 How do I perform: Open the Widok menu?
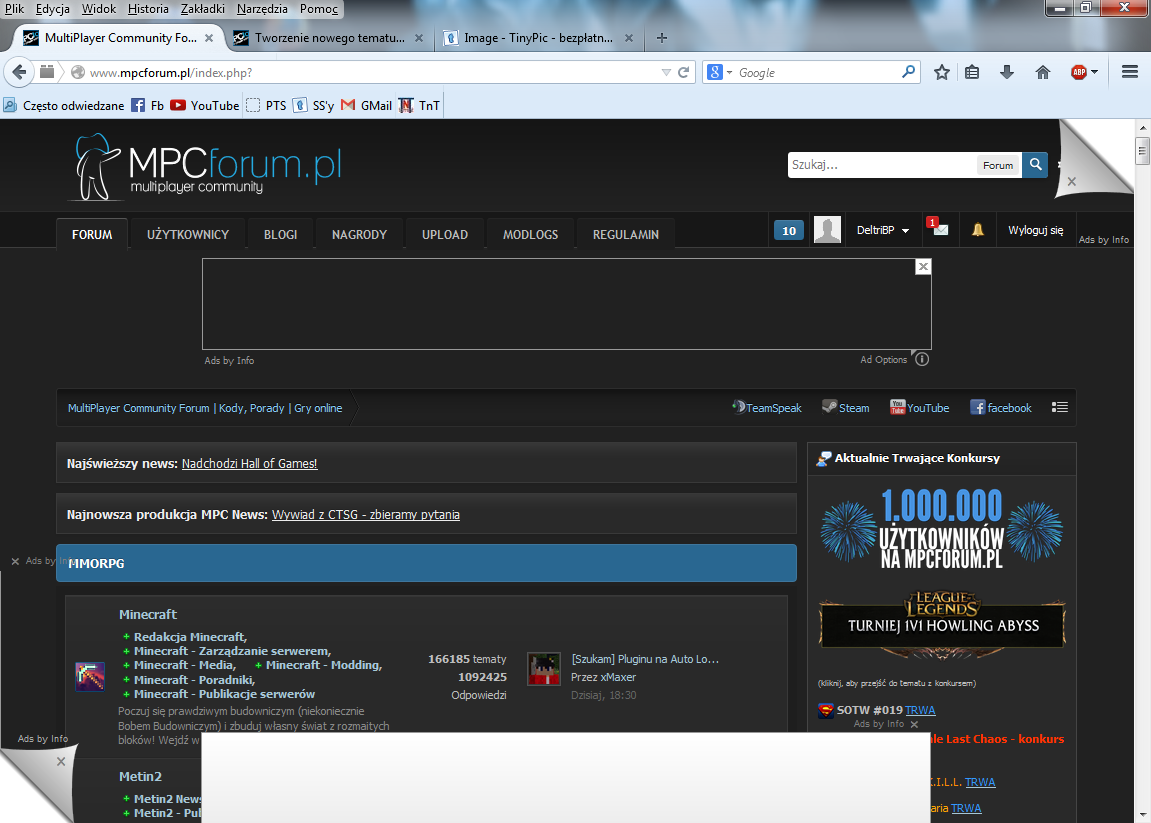(98, 9)
